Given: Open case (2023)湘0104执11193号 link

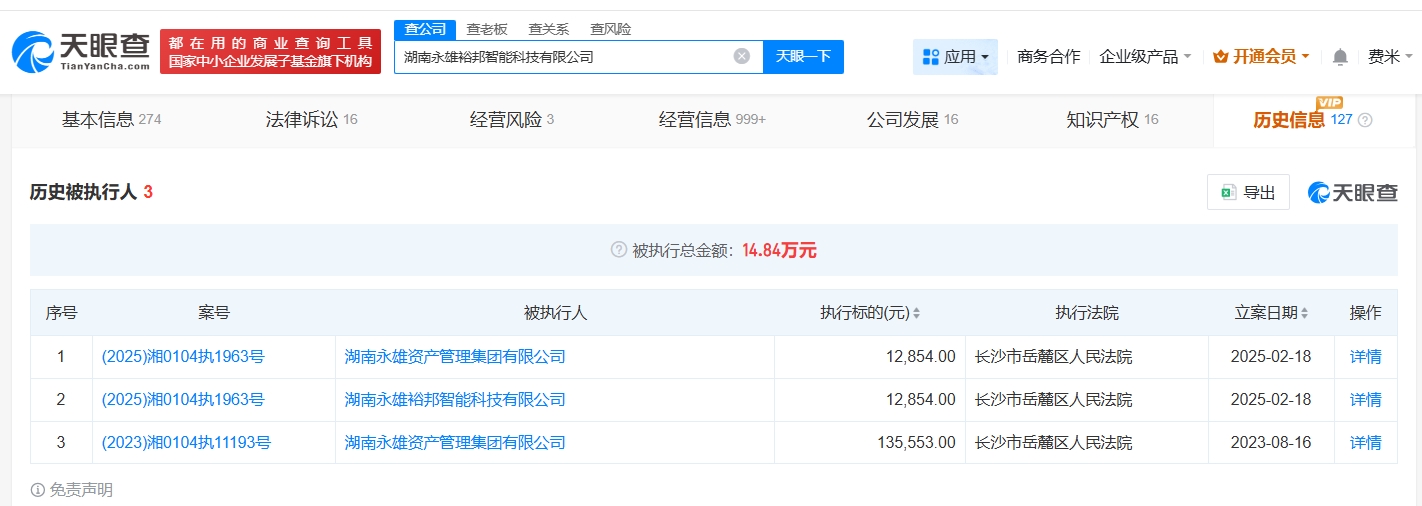Looking at the screenshot, I should click(186, 442).
